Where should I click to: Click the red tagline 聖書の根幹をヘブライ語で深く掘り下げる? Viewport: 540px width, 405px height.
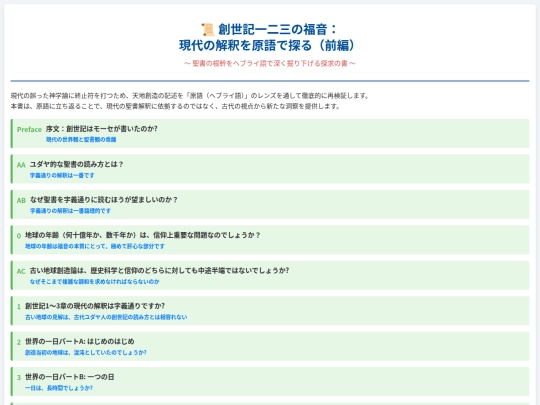(x=270, y=63)
